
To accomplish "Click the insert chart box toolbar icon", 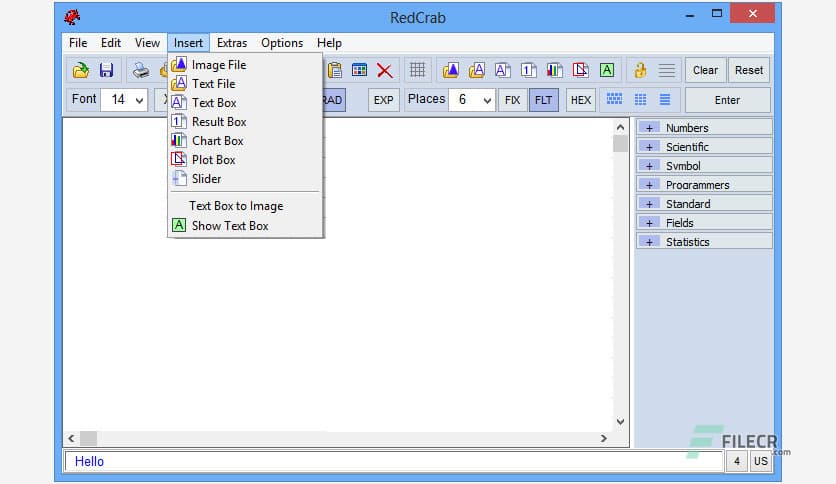I will click(554, 70).
